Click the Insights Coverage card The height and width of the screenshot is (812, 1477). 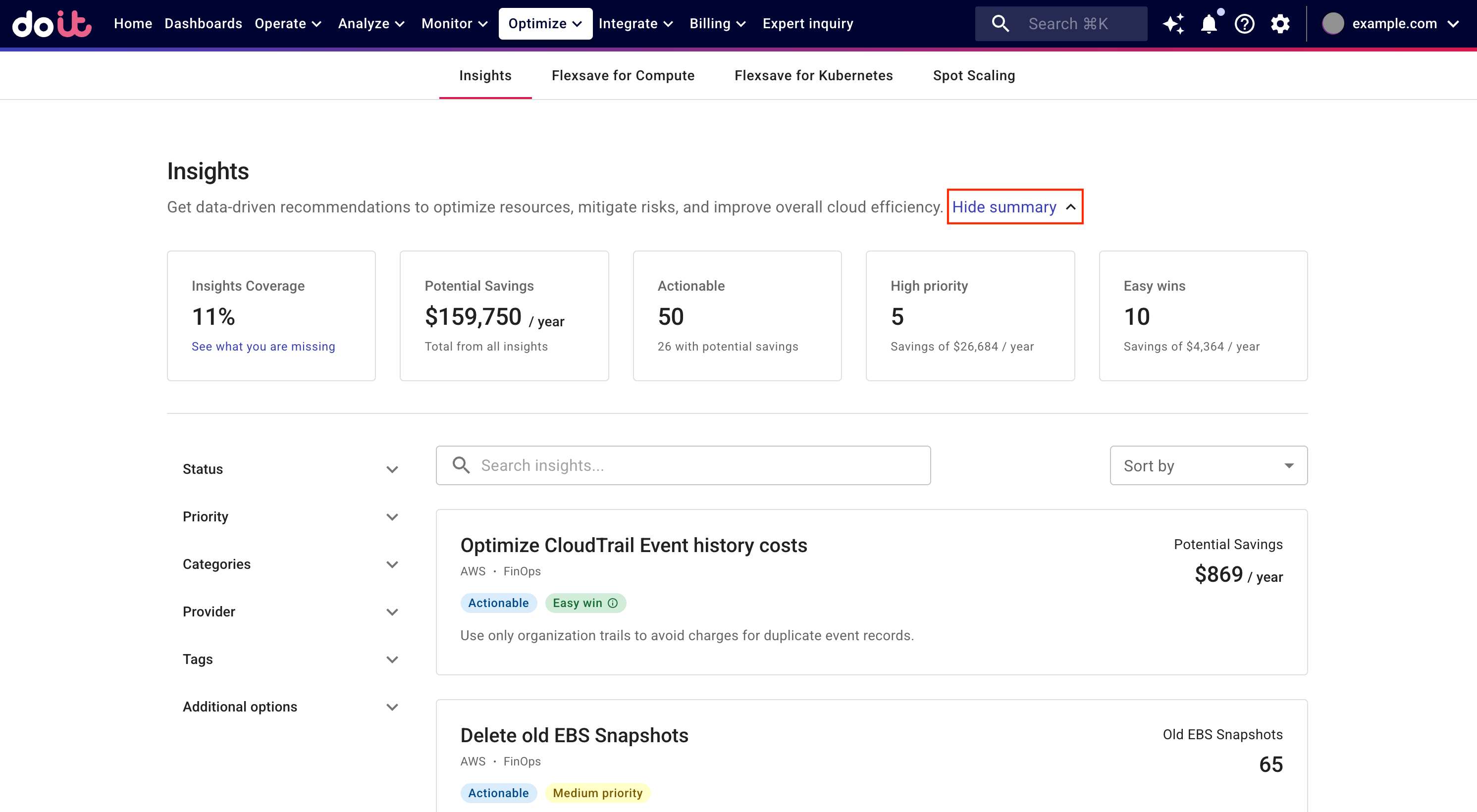(271, 316)
